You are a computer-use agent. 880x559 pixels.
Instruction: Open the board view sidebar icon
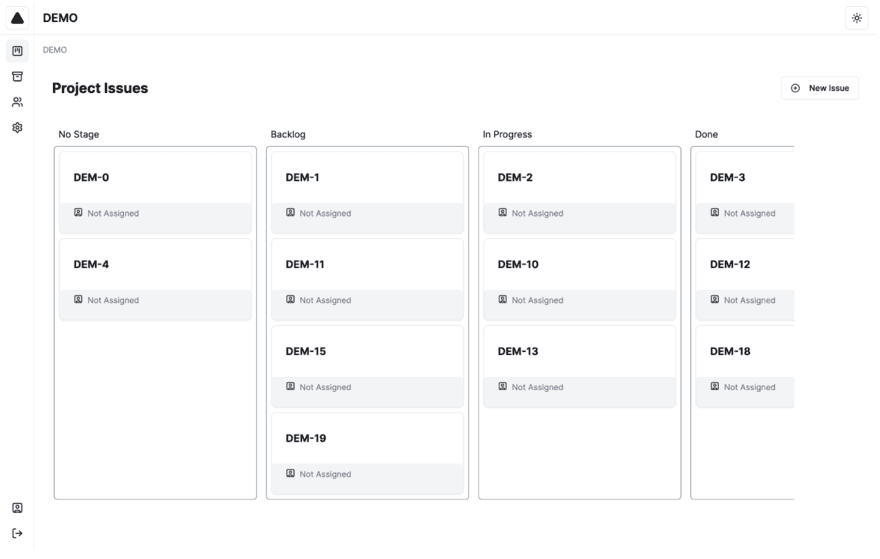(17, 51)
